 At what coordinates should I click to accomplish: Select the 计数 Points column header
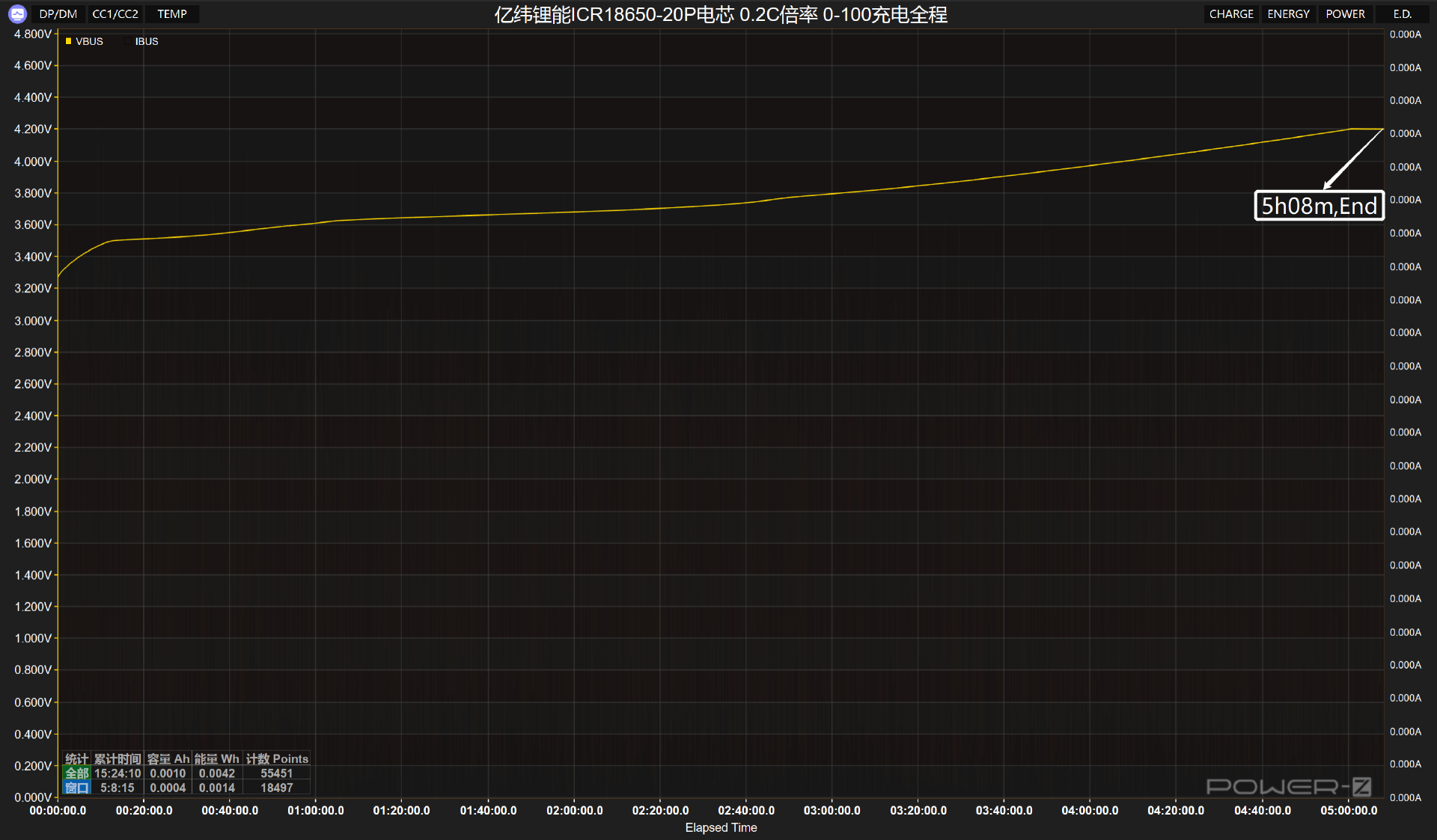277,758
